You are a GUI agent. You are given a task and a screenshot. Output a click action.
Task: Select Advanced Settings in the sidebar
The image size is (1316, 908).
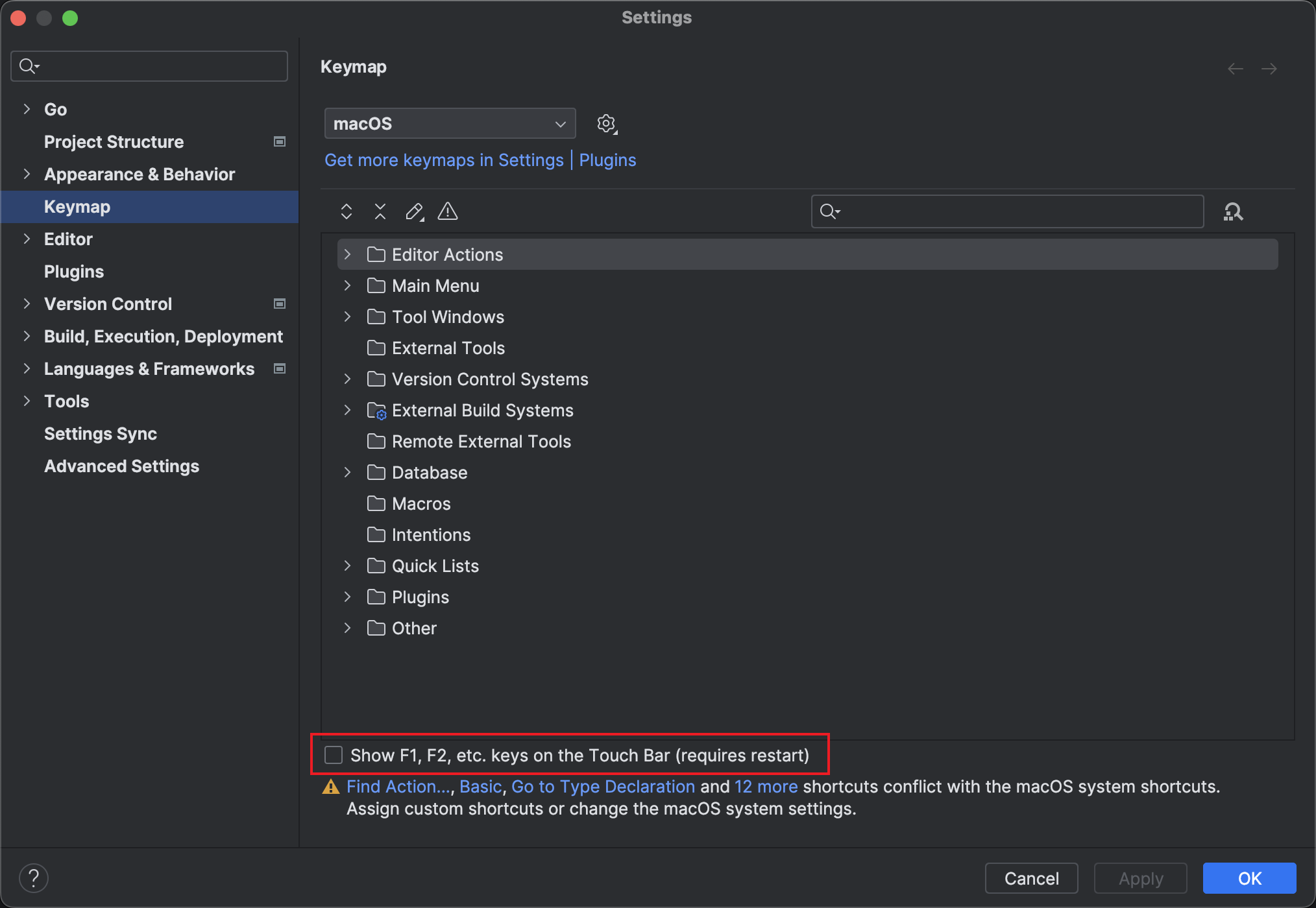(121, 466)
